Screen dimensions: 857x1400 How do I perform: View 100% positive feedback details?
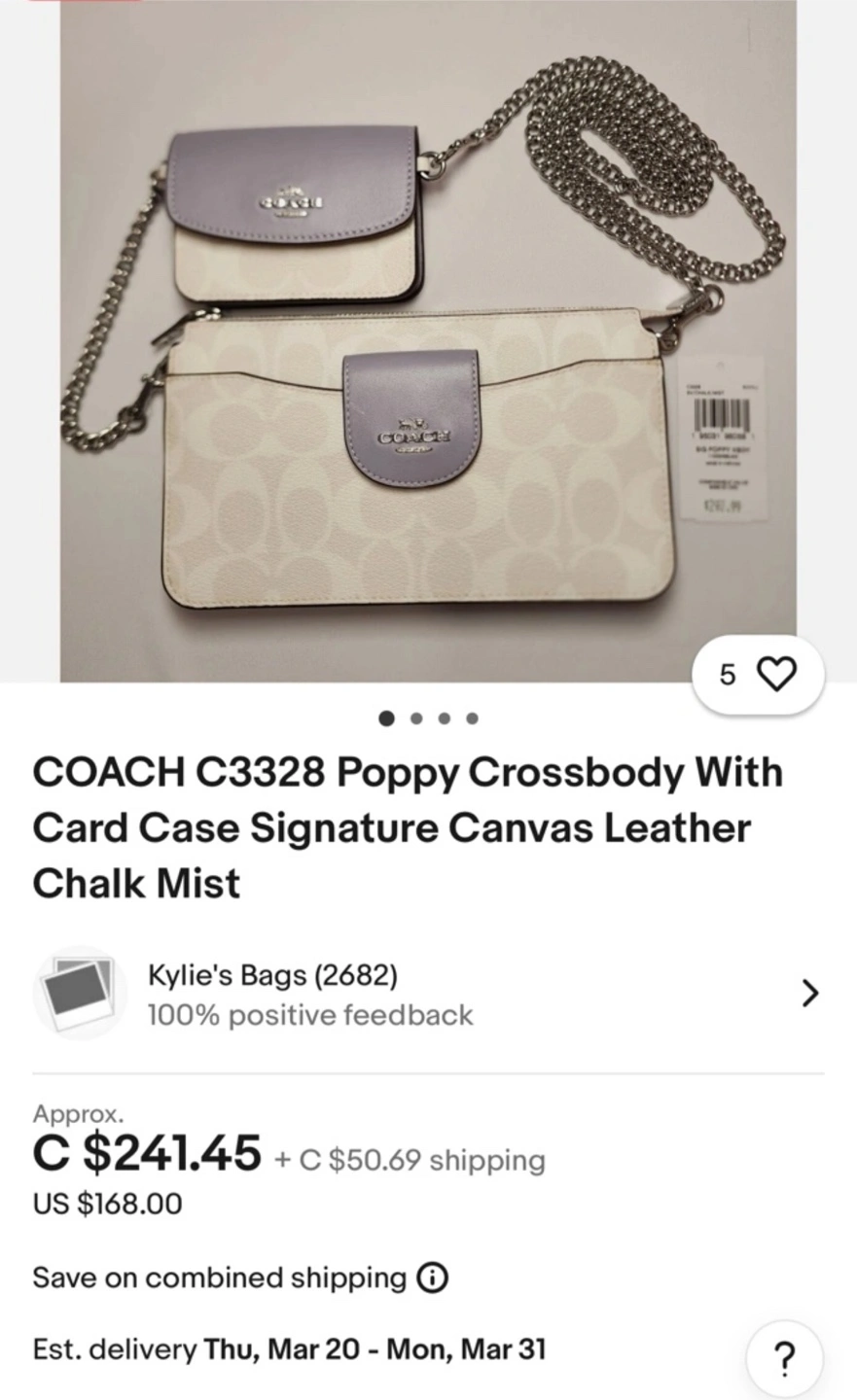(x=310, y=1015)
